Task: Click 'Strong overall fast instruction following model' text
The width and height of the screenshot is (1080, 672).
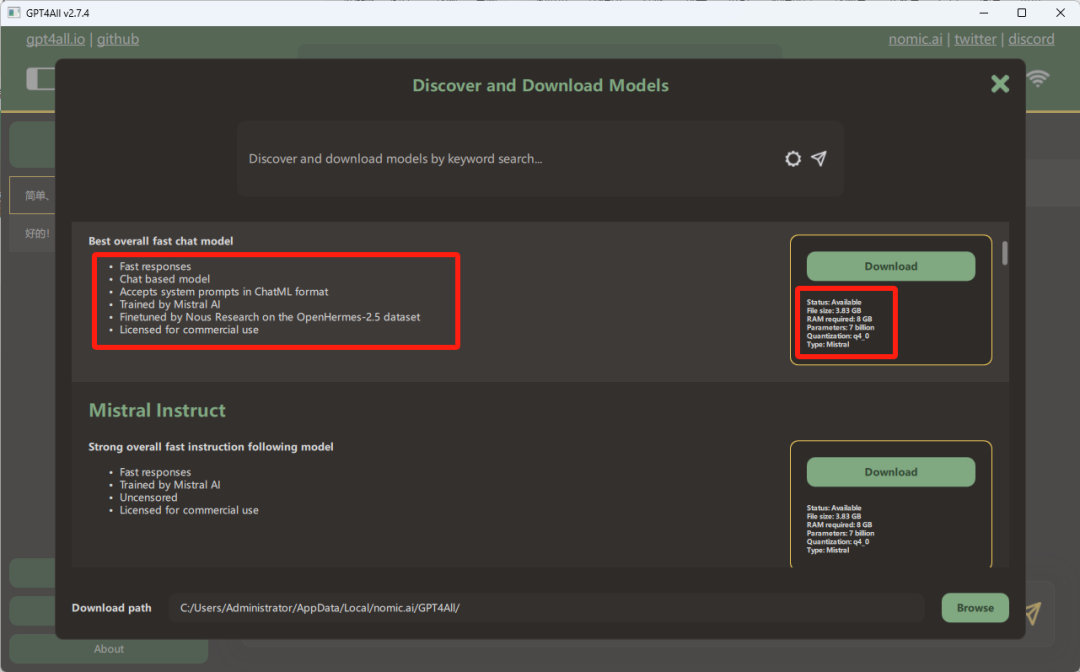Action: 211,447
